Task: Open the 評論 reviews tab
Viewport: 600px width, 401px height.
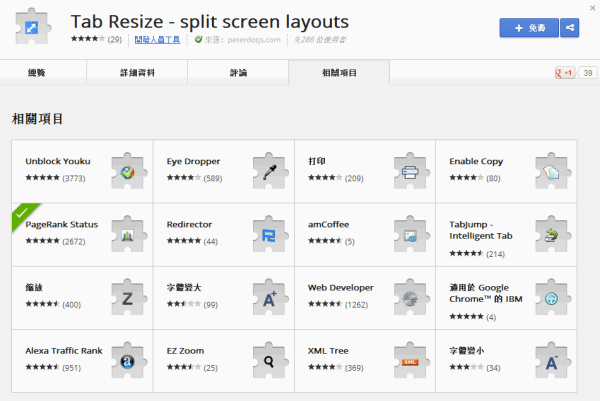Action: (238, 72)
